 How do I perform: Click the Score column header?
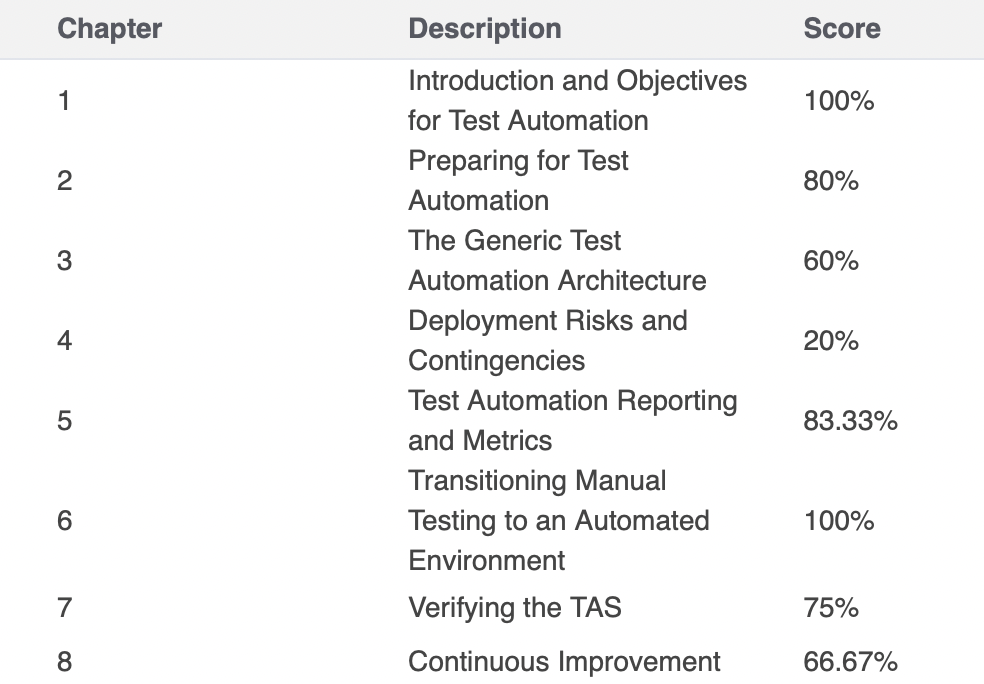[841, 28]
